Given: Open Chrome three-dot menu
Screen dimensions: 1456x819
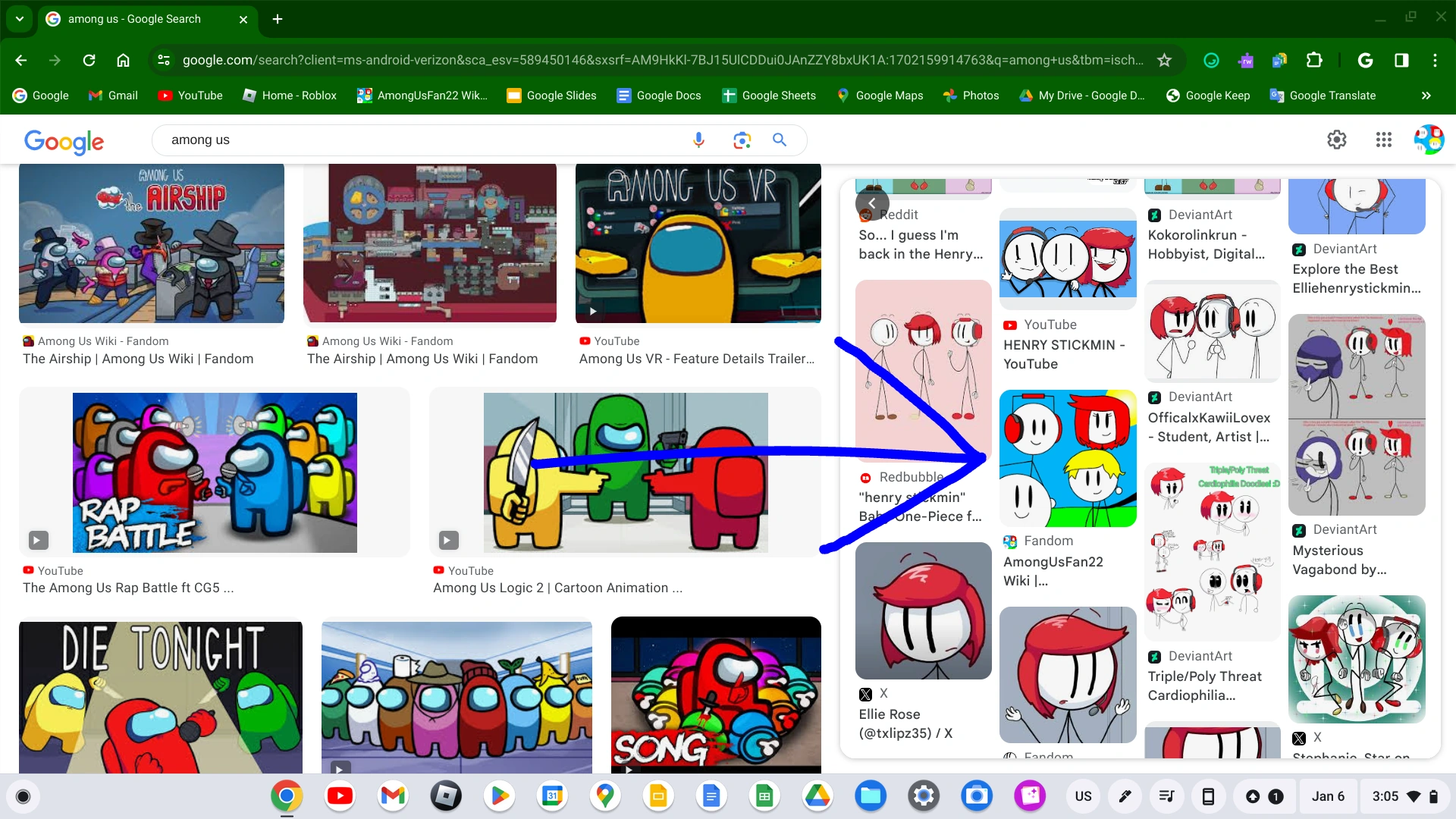Looking at the screenshot, I should click(1435, 60).
